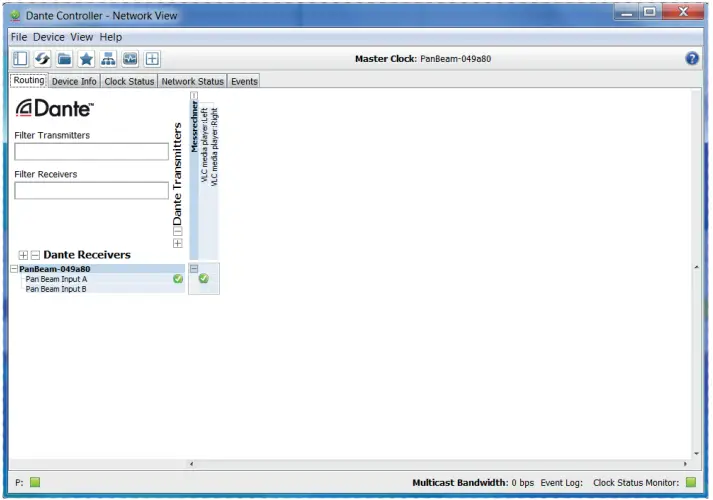Click the Dante Controller title bar app icon
The image size is (713, 500).
click(15, 15)
